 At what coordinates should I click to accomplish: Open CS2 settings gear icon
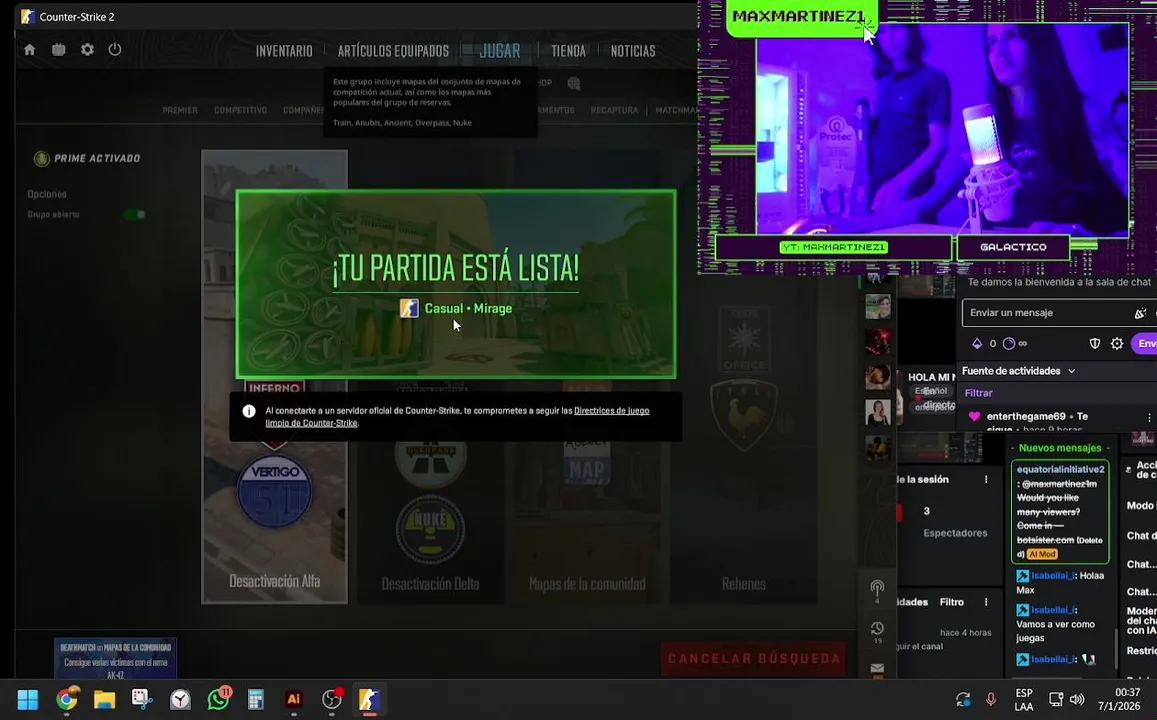coord(87,49)
